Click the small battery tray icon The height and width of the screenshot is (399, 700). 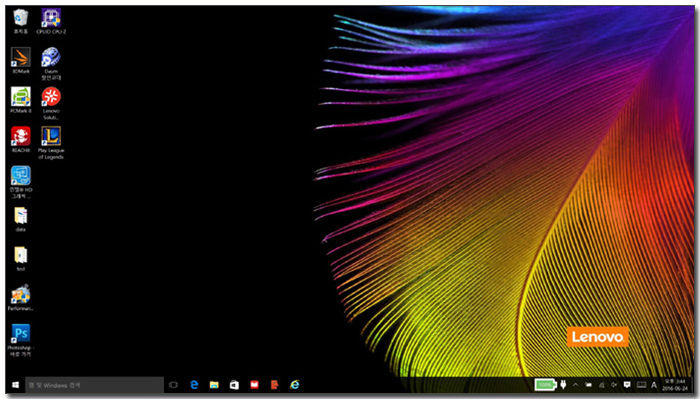click(x=588, y=385)
